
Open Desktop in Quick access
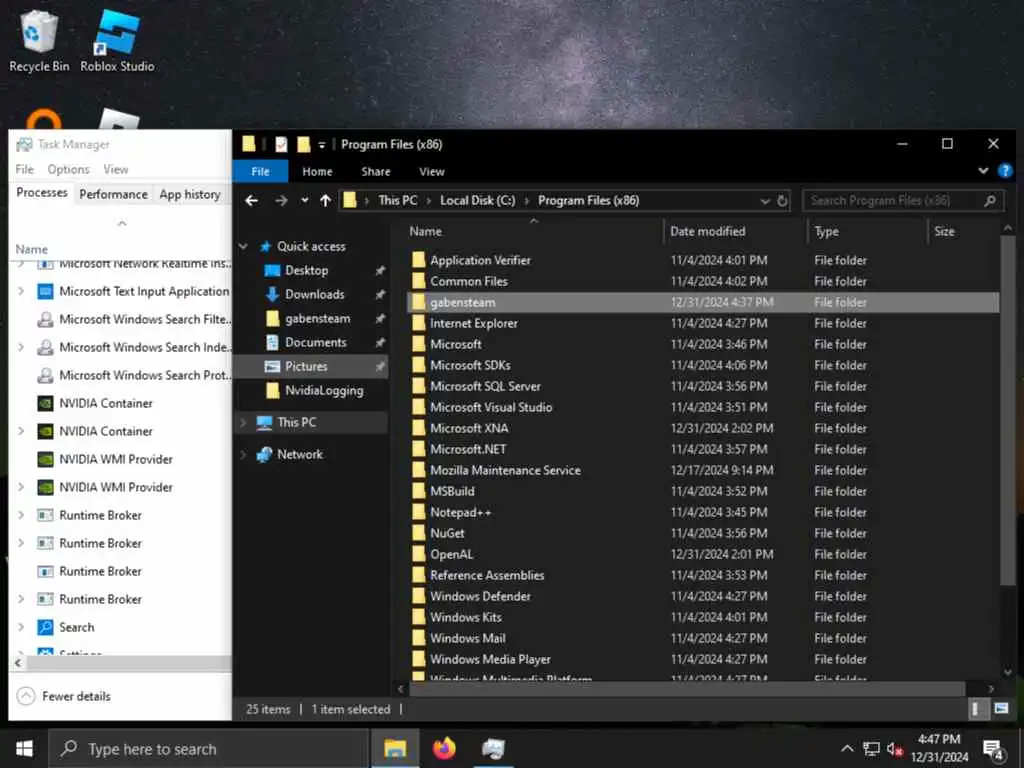pyautogui.click(x=306, y=270)
